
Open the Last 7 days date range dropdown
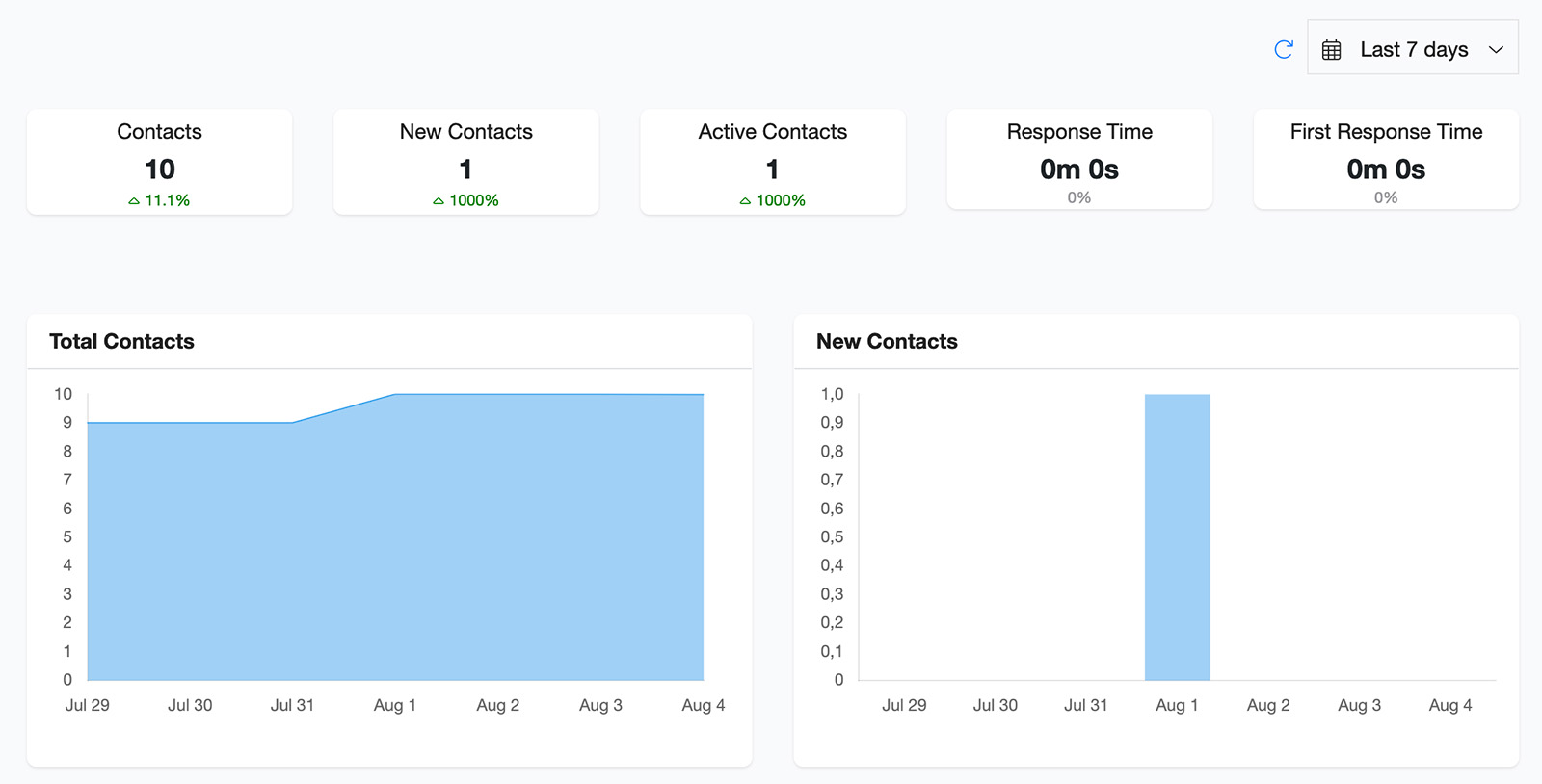pos(1412,47)
